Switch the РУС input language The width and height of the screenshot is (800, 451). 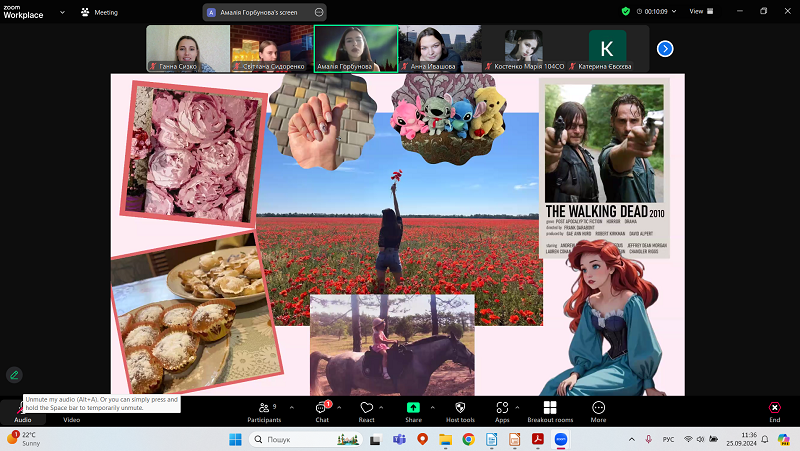click(668, 439)
